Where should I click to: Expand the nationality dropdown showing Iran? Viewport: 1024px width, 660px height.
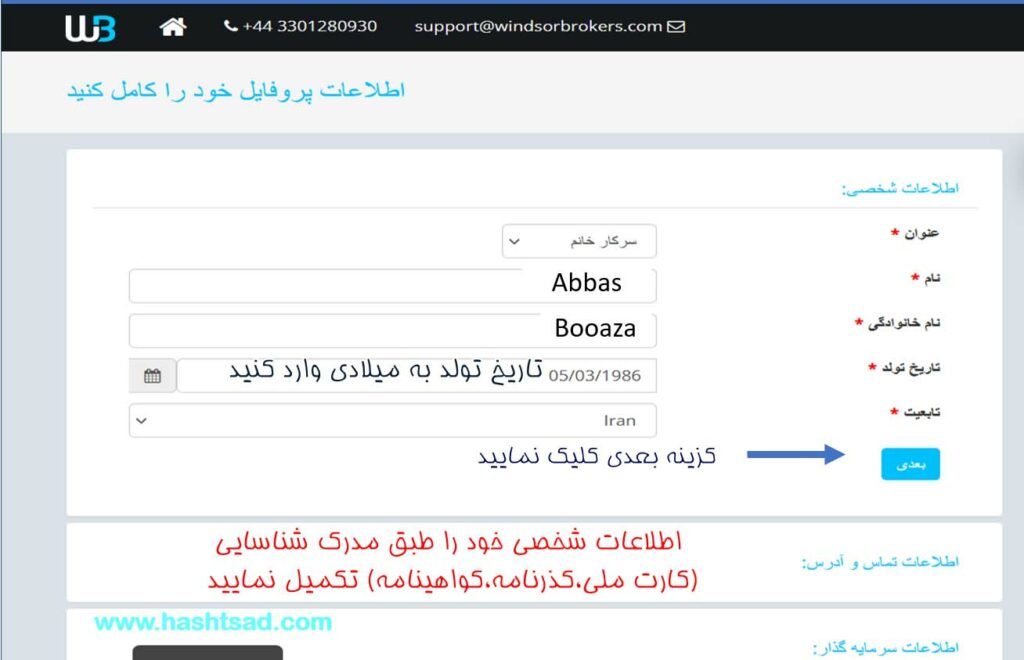[392, 421]
